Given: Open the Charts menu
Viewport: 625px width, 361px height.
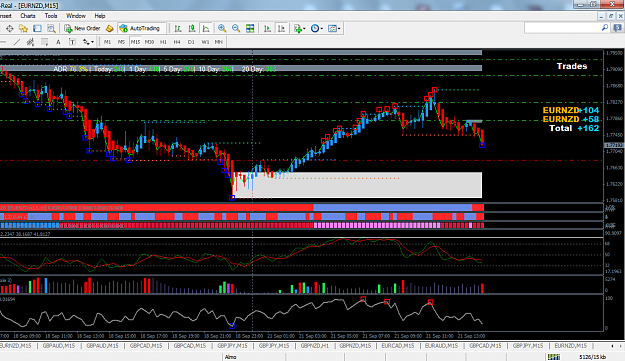Looking at the screenshot, I should pyautogui.click(x=28, y=16).
